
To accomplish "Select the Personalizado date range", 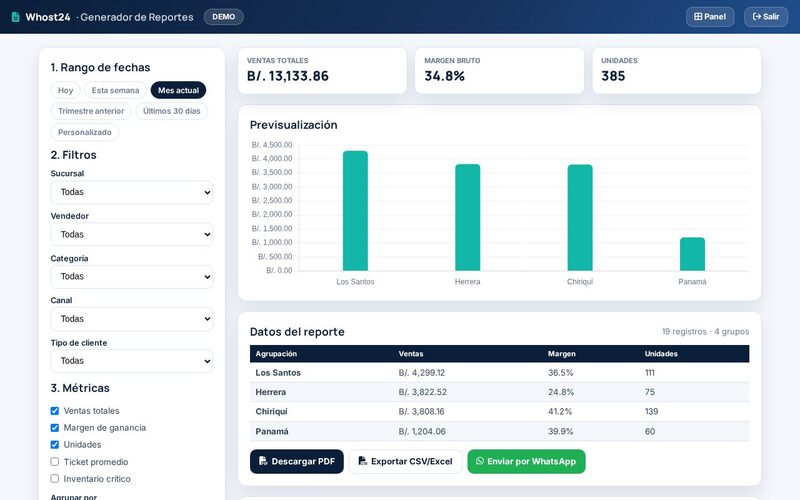I will point(85,132).
